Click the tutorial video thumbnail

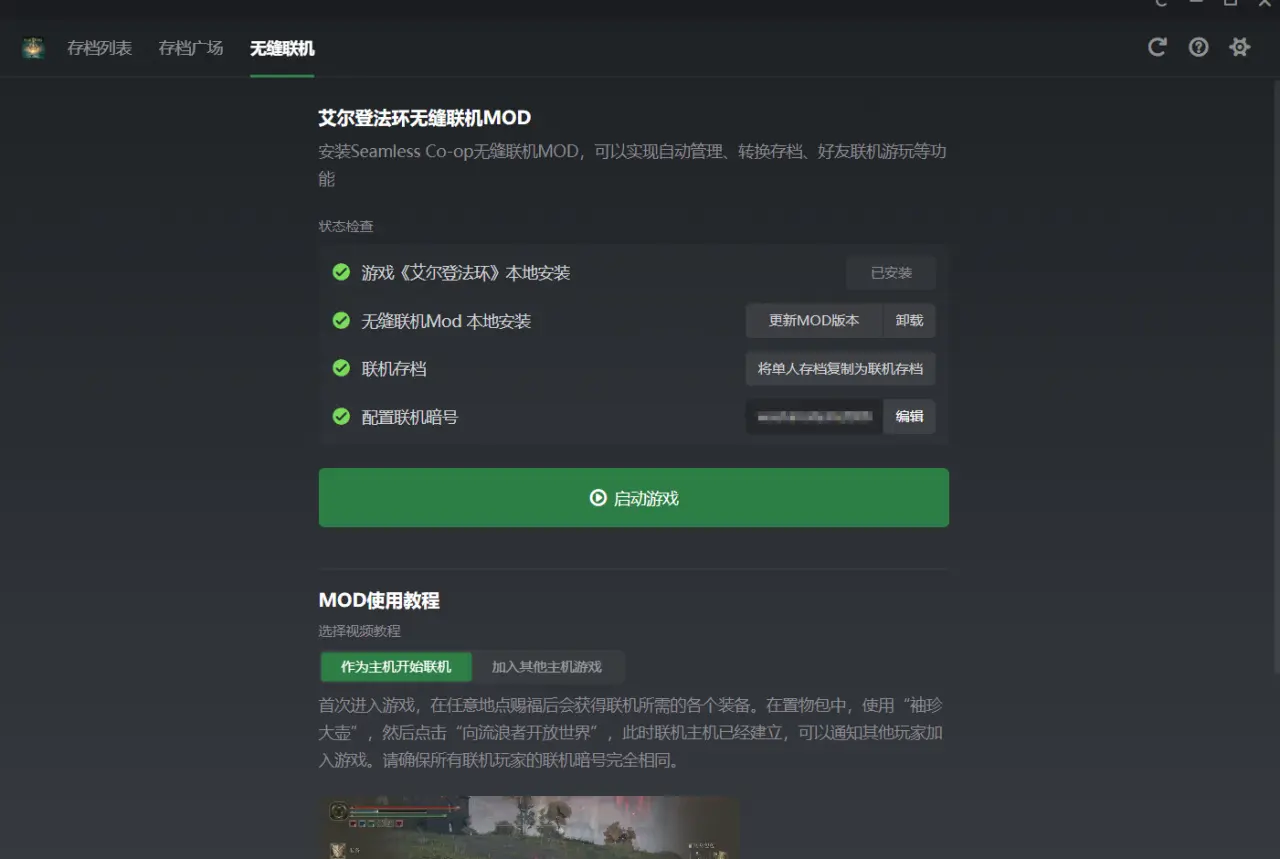click(x=530, y=827)
